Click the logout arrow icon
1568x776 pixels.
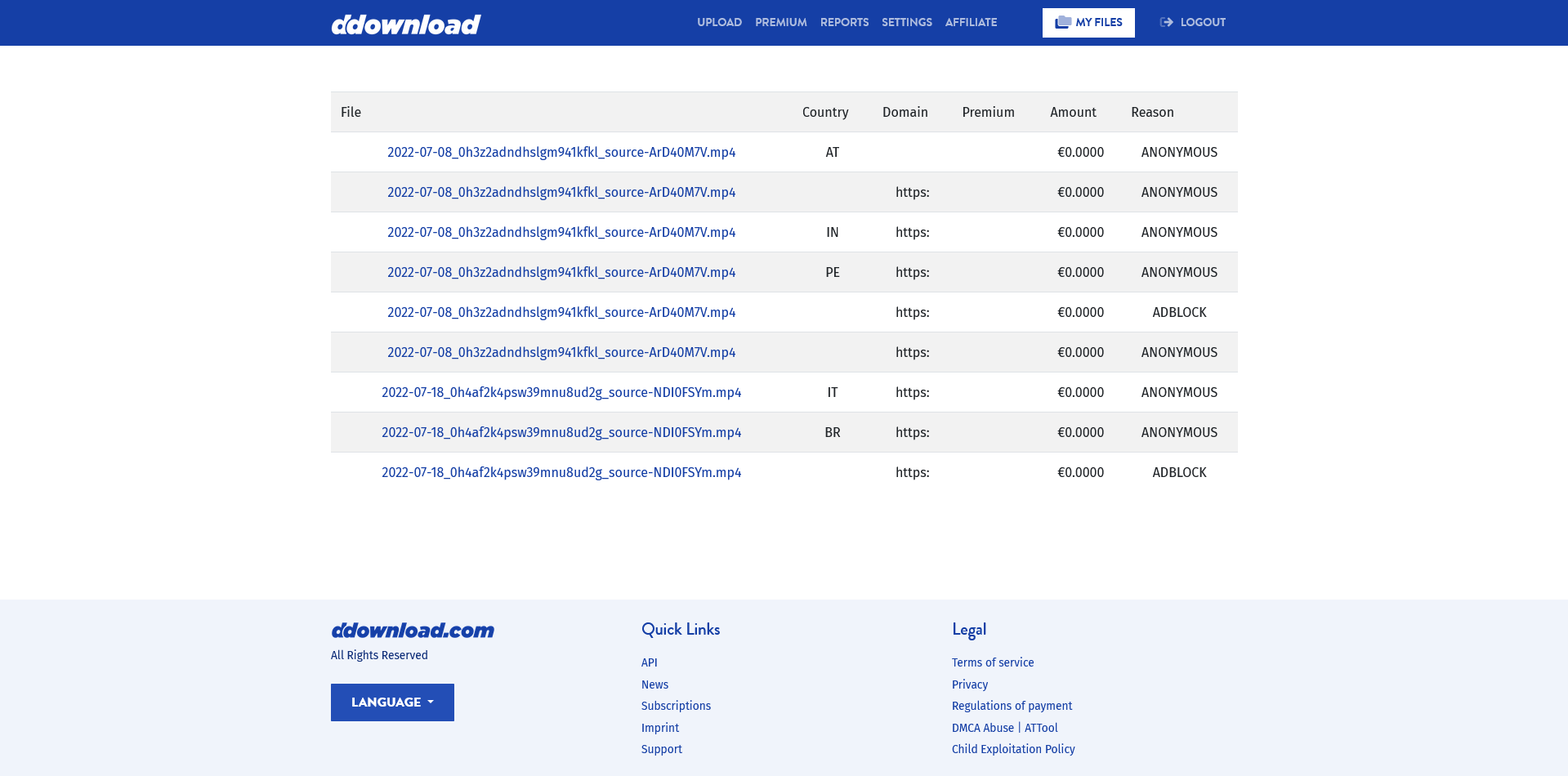coord(1166,22)
